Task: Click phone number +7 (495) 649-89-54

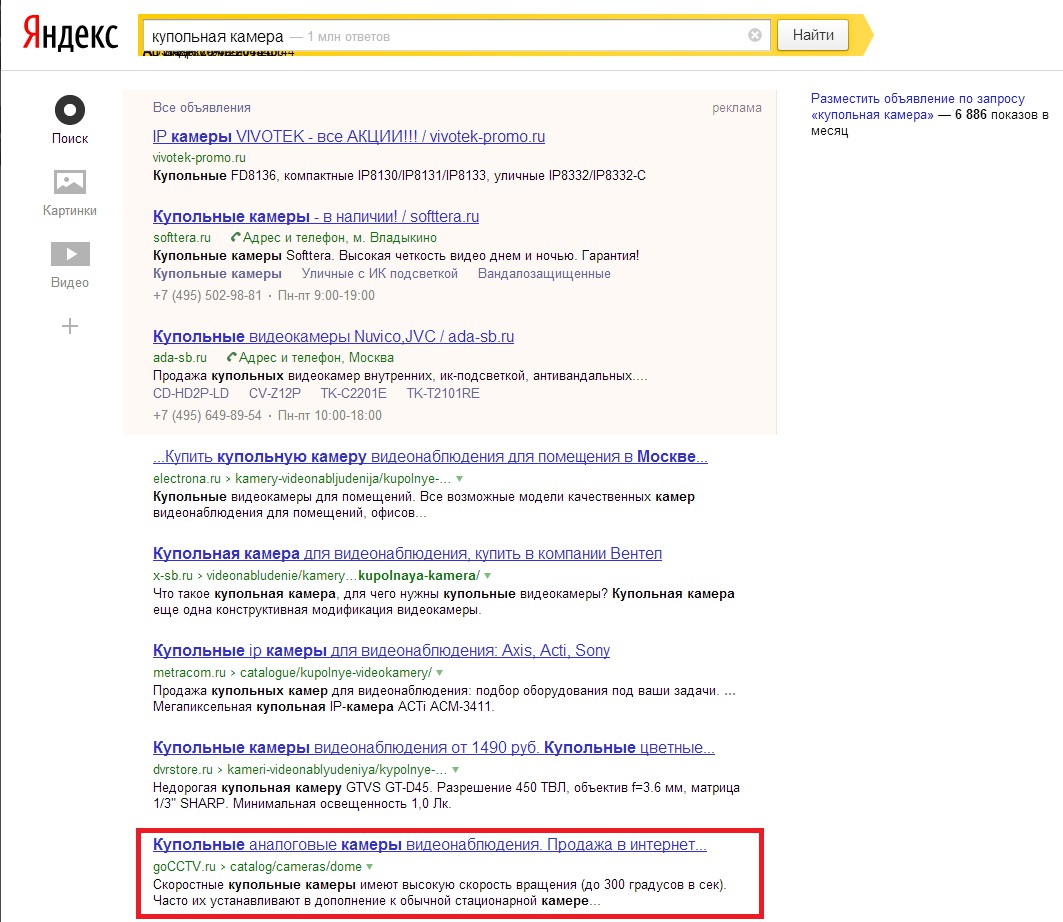Action: [207, 416]
